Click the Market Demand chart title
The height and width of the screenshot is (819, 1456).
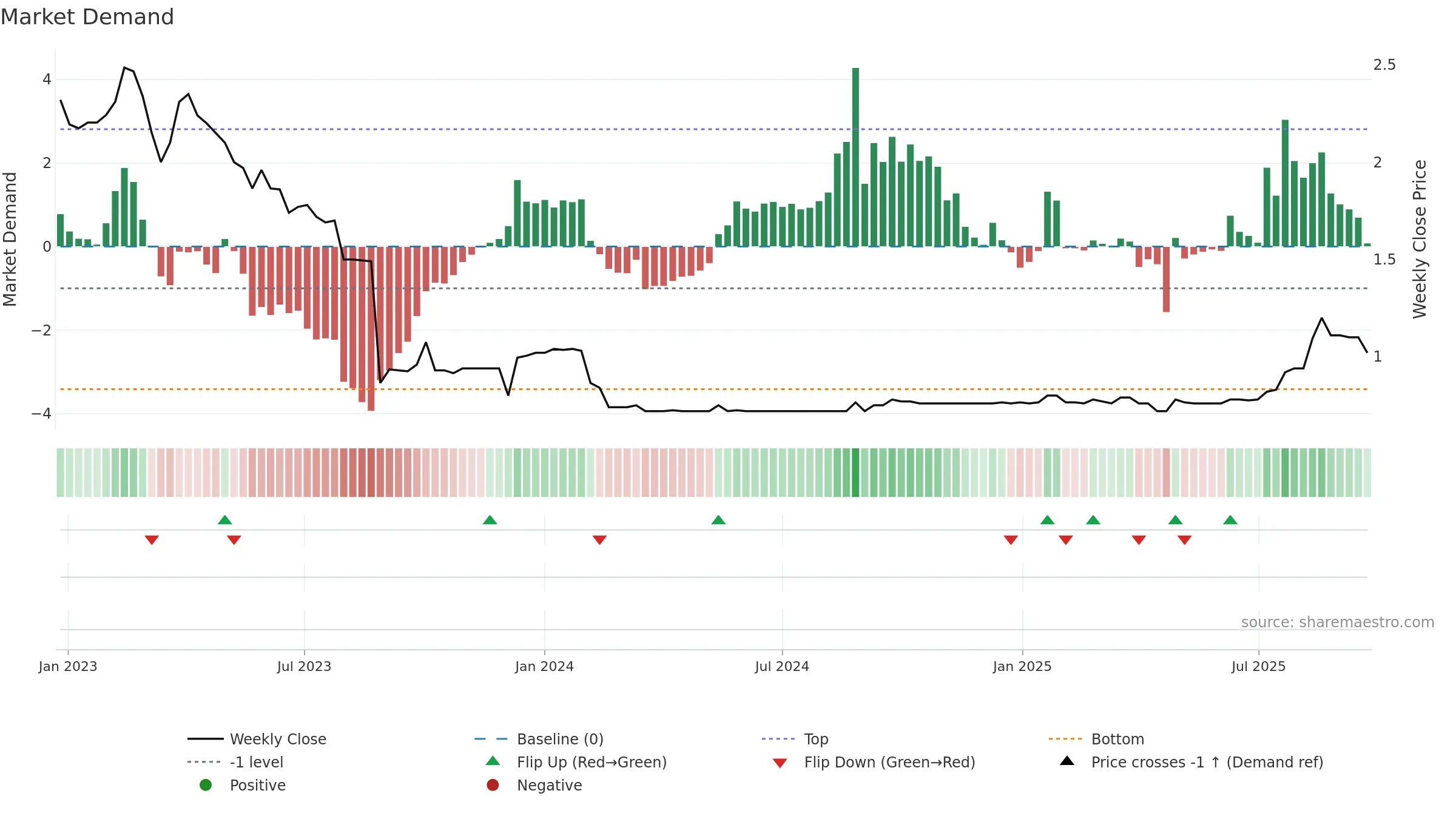coord(87,17)
